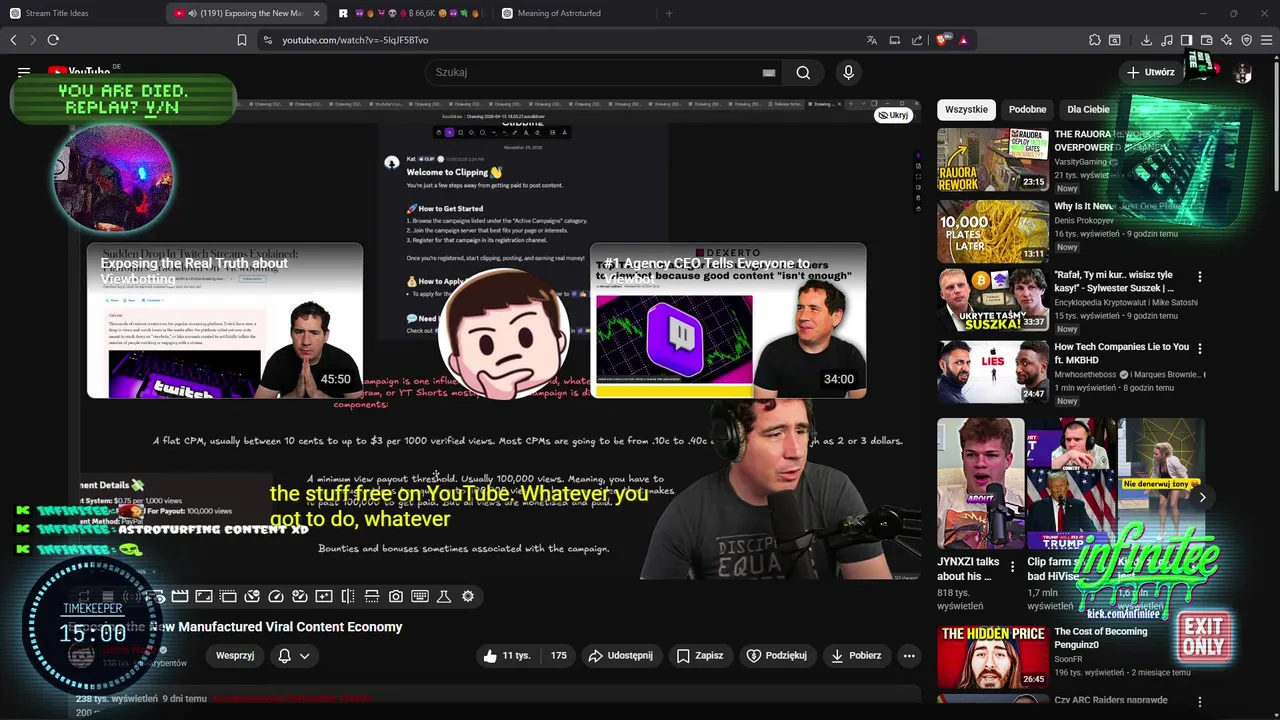Click the speedometer playback speed icon
The height and width of the screenshot is (720, 1280).
(276, 596)
